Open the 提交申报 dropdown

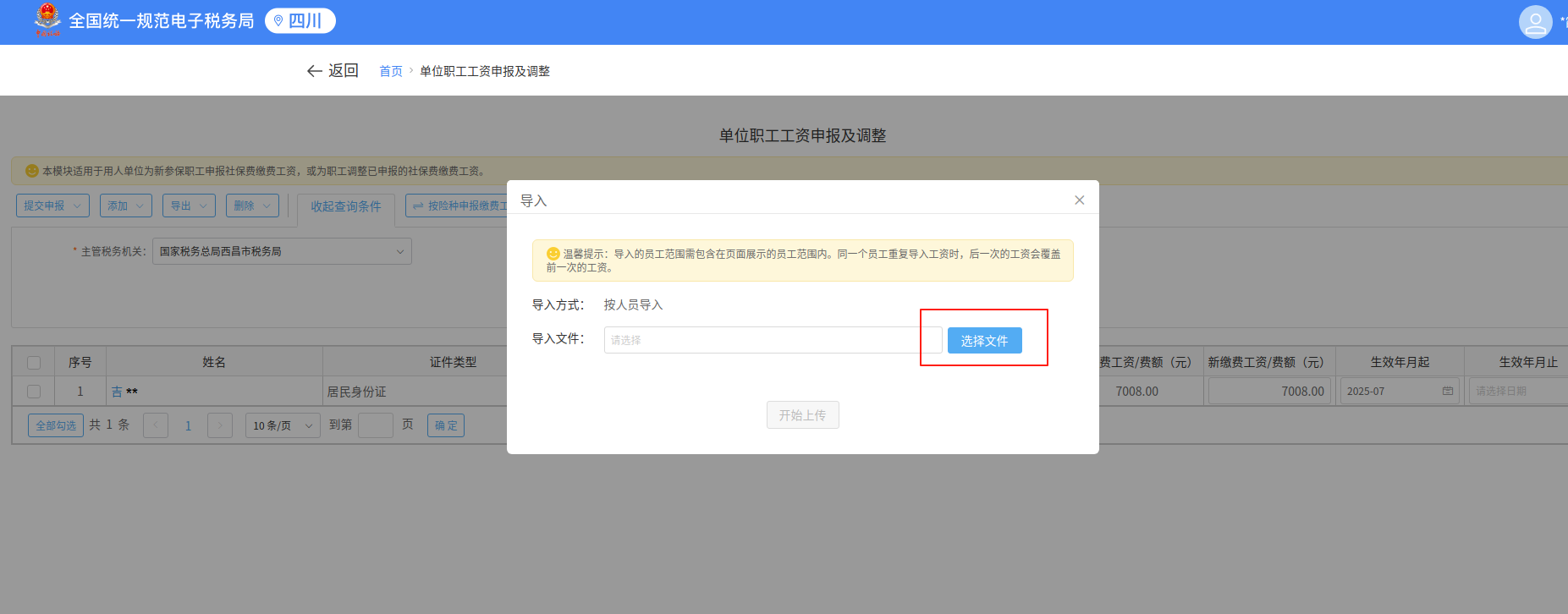[x=52, y=206]
